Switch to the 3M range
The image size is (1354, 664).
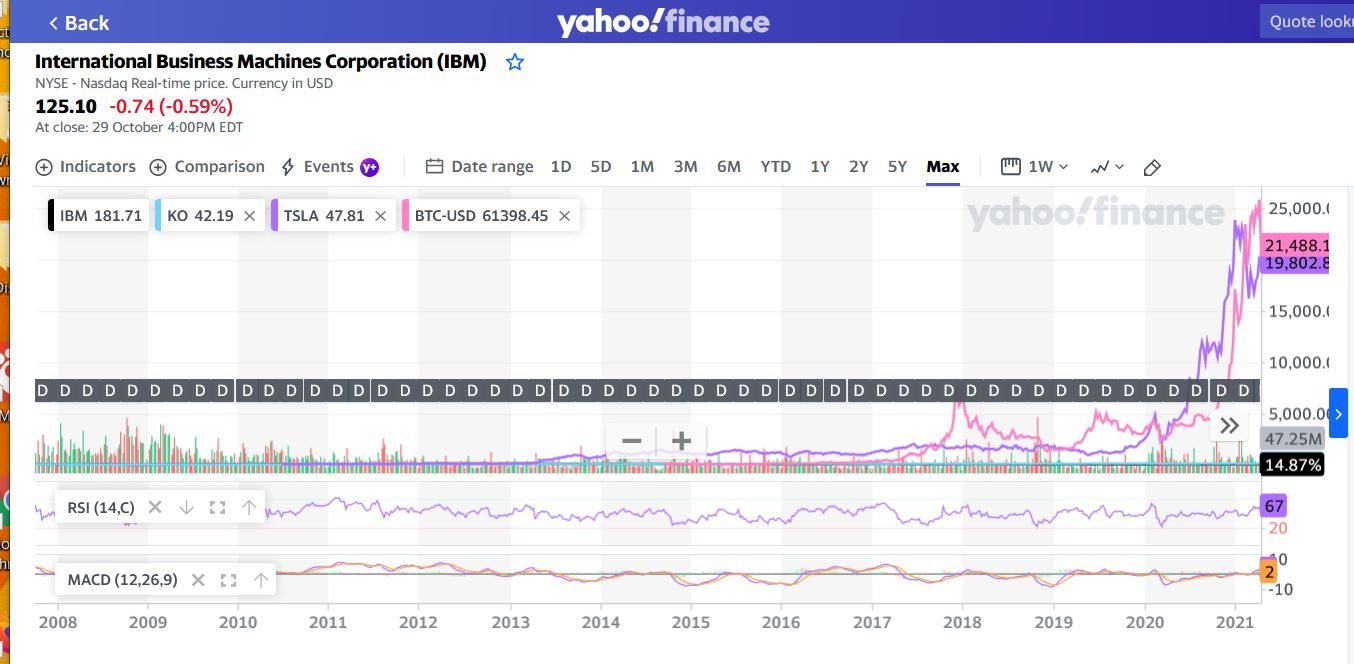(685, 167)
